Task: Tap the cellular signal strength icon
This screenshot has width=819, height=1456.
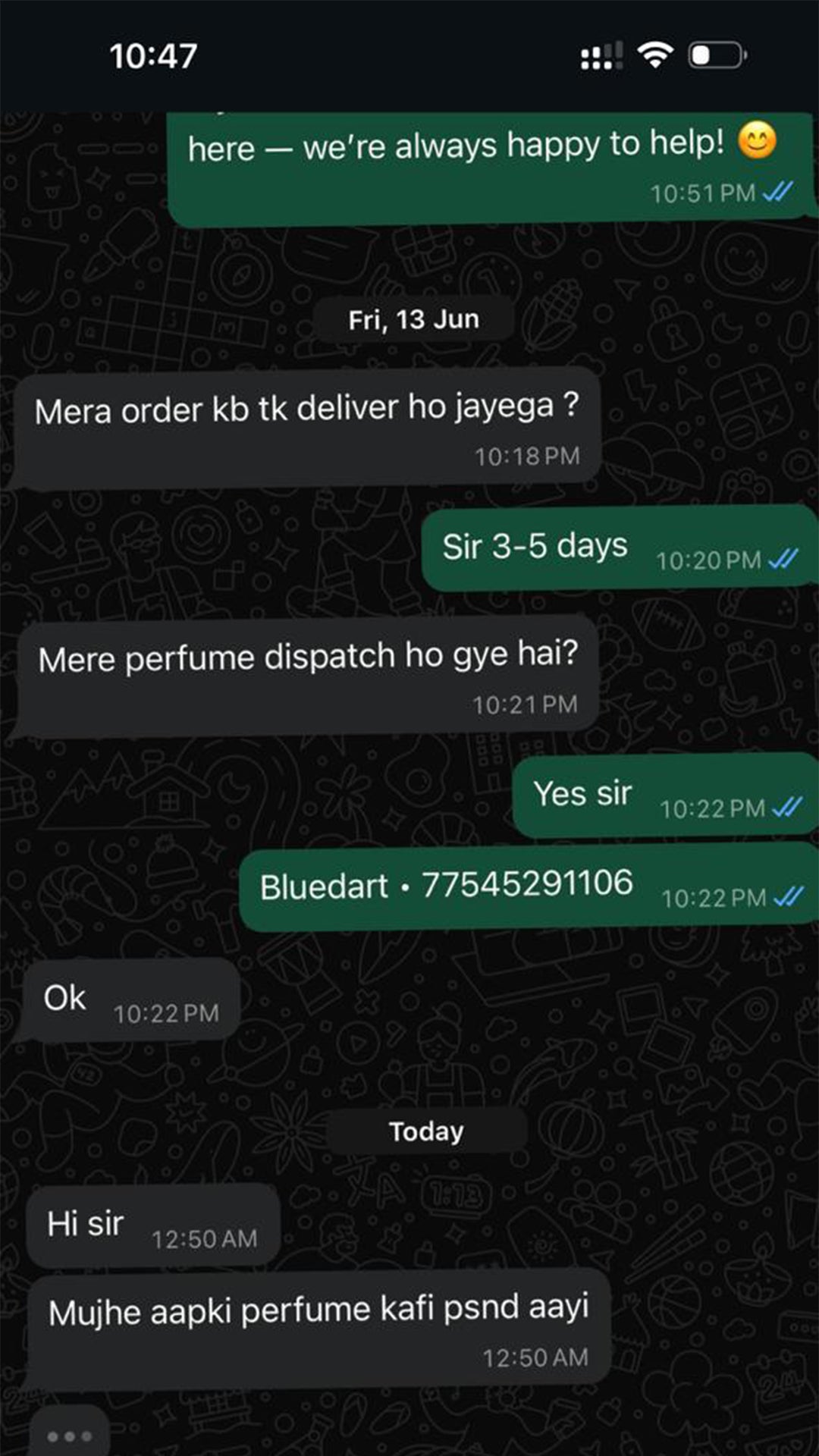Action: 601,55
